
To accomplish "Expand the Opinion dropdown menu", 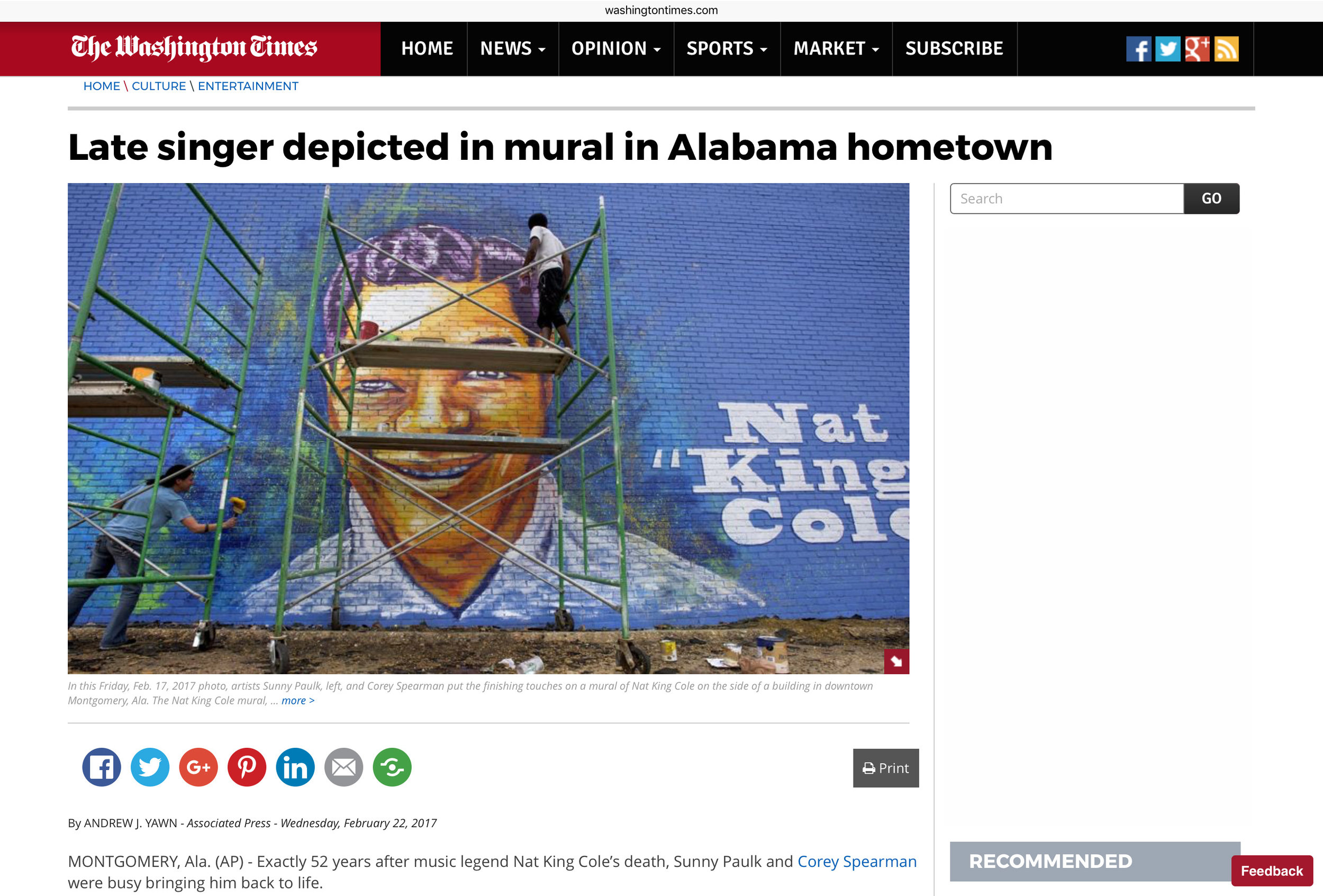I will 617,49.
